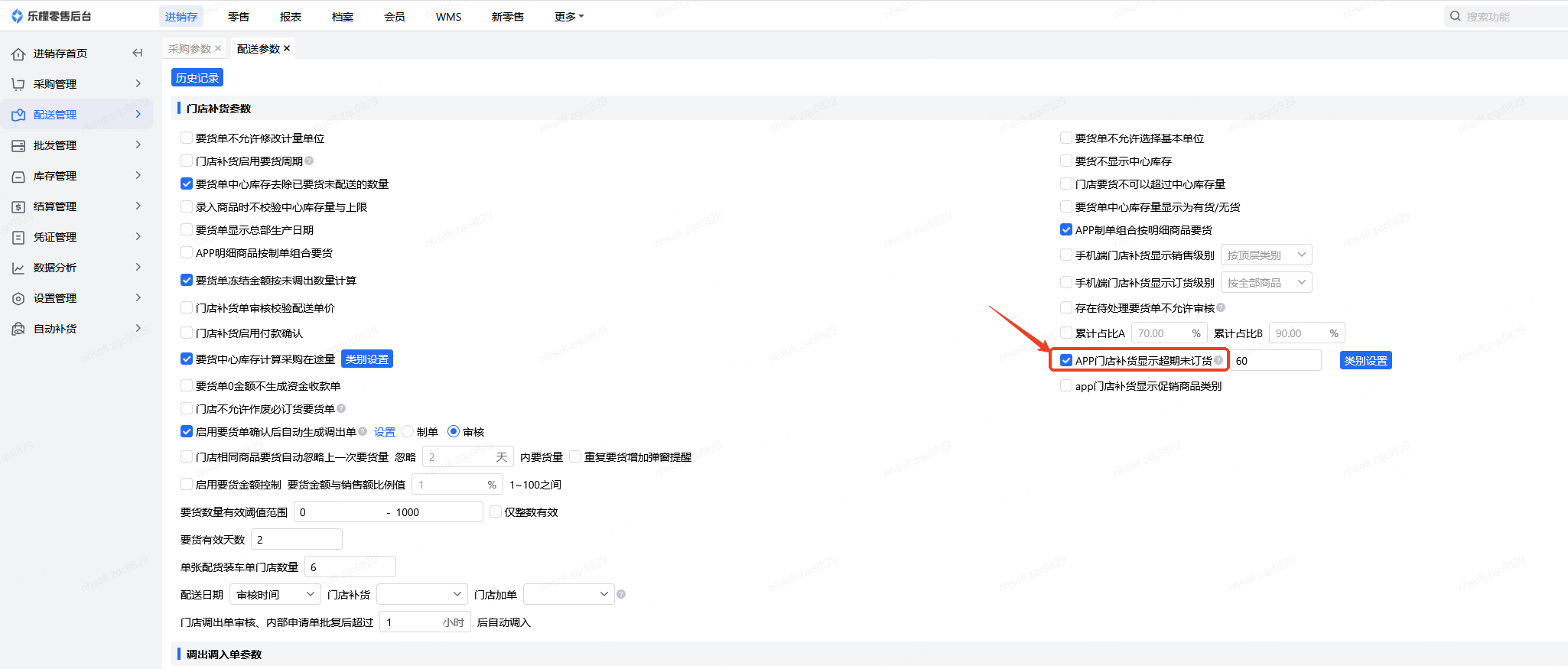The height and width of the screenshot is (669, 1568).
Task: Click the 设置管理 gear icon
Action: point(18,298)
